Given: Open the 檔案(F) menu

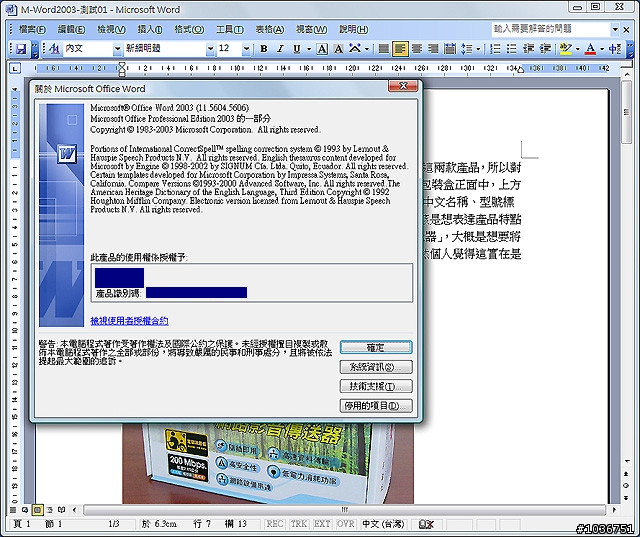Looking at the screenshot, I should click(33, 30).
